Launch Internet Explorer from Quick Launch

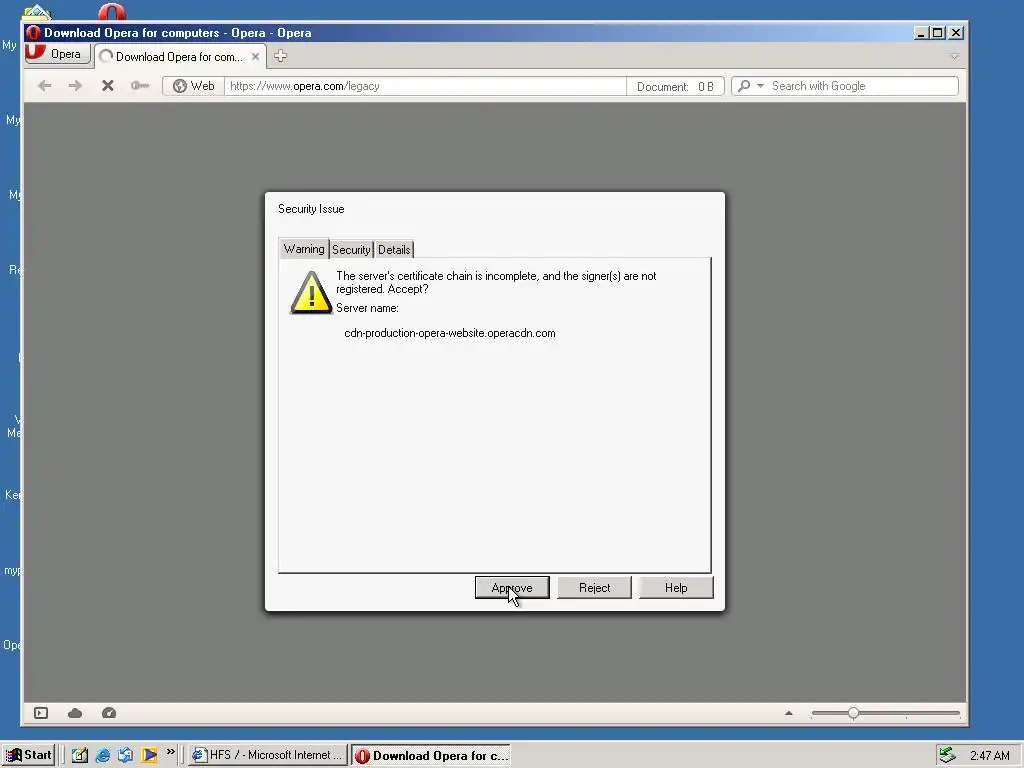[103, 756]
